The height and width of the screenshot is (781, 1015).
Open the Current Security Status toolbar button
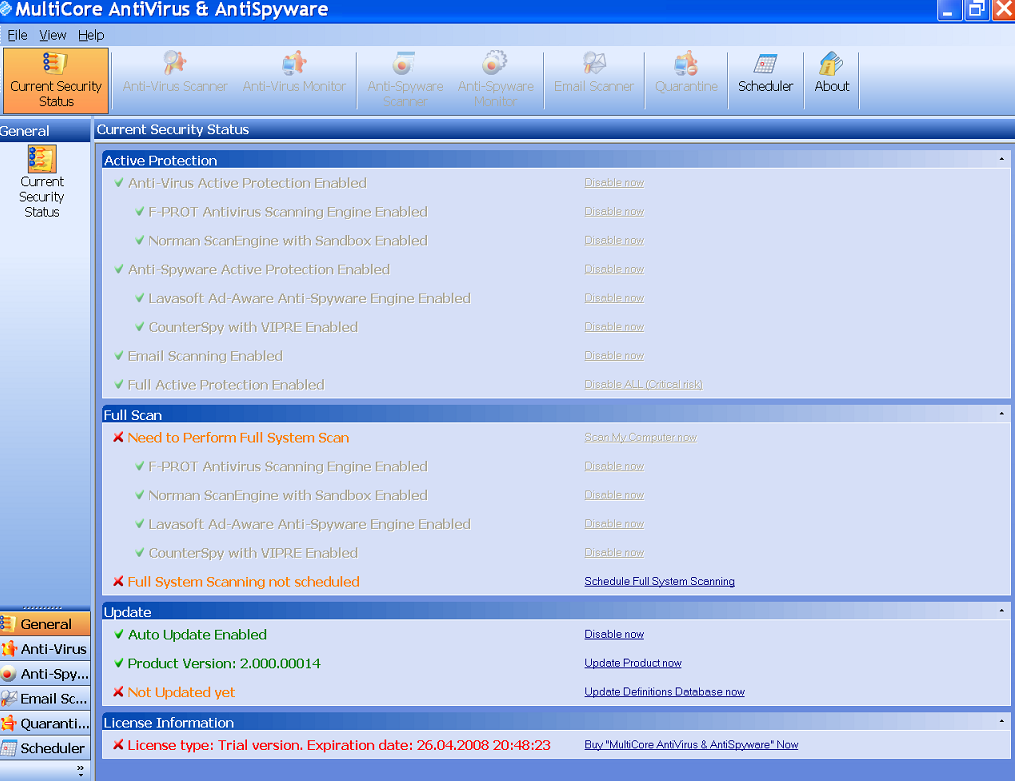pos(56,80)
